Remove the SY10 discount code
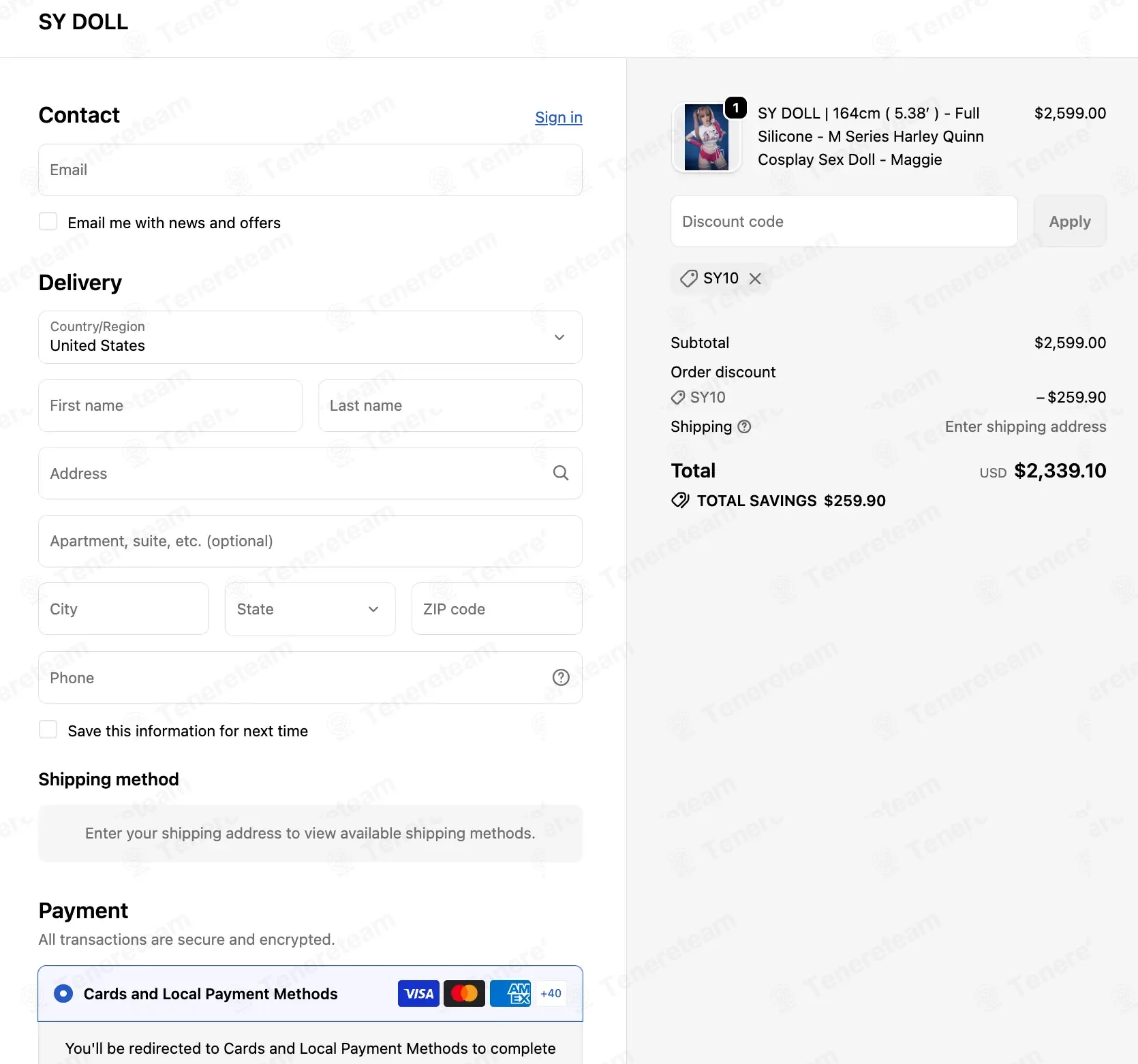1138x1064 pixels. [x=755, y=279]
